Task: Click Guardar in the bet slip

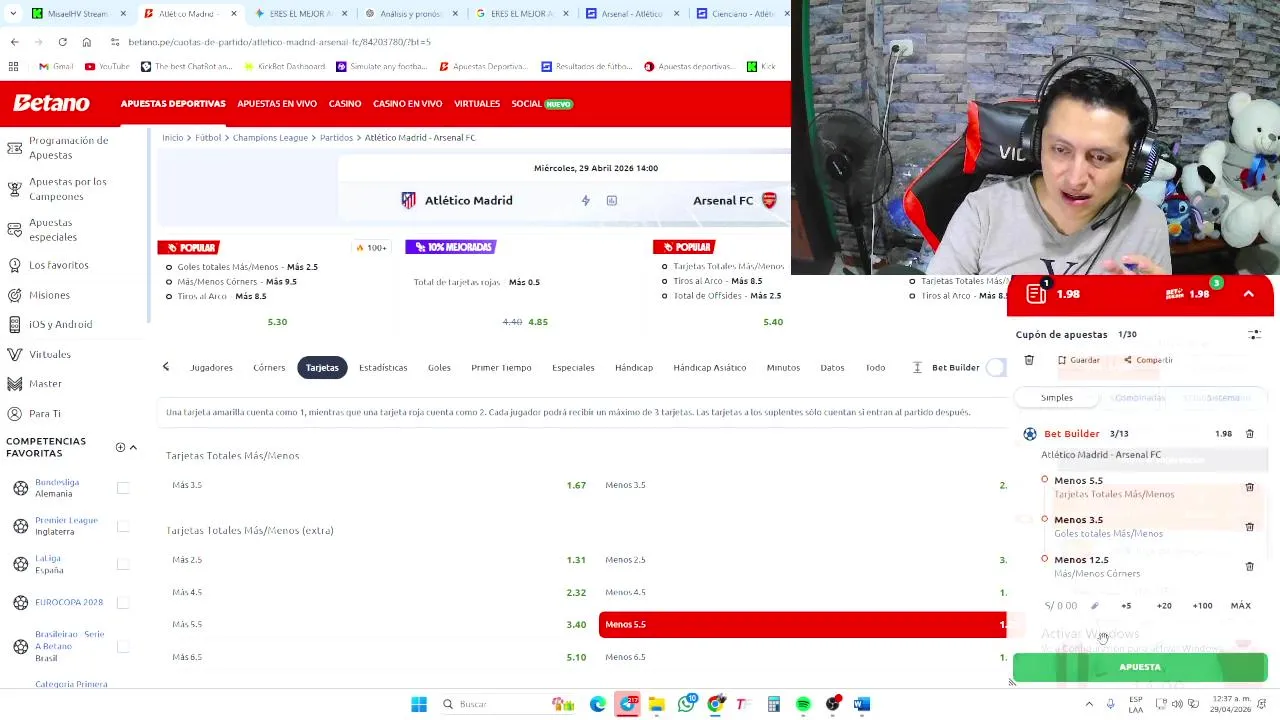Action: (x=1079, y=360)
